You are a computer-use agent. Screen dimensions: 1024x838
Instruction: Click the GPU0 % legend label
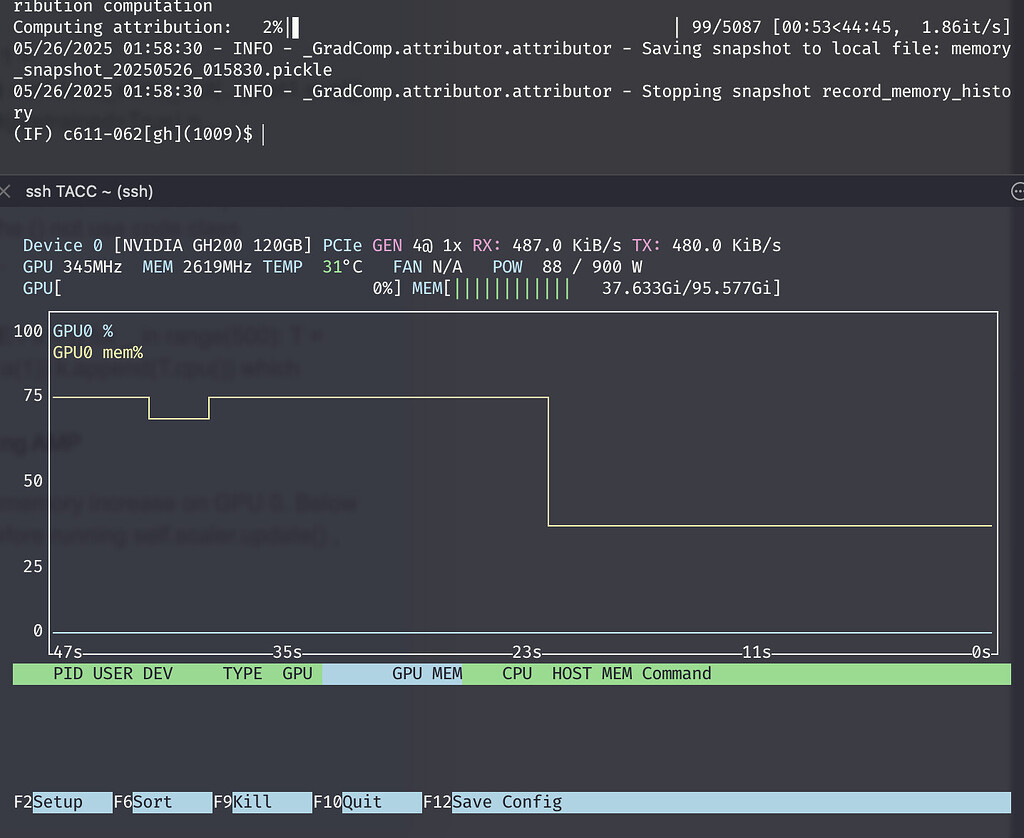pyautogui.click(x=83, y=331)
